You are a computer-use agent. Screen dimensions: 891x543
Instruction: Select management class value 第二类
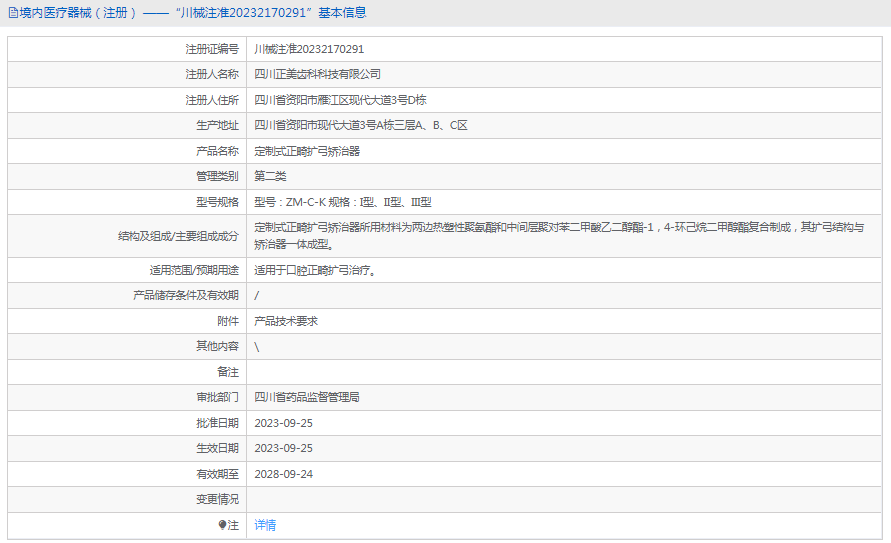pos(270,176)
